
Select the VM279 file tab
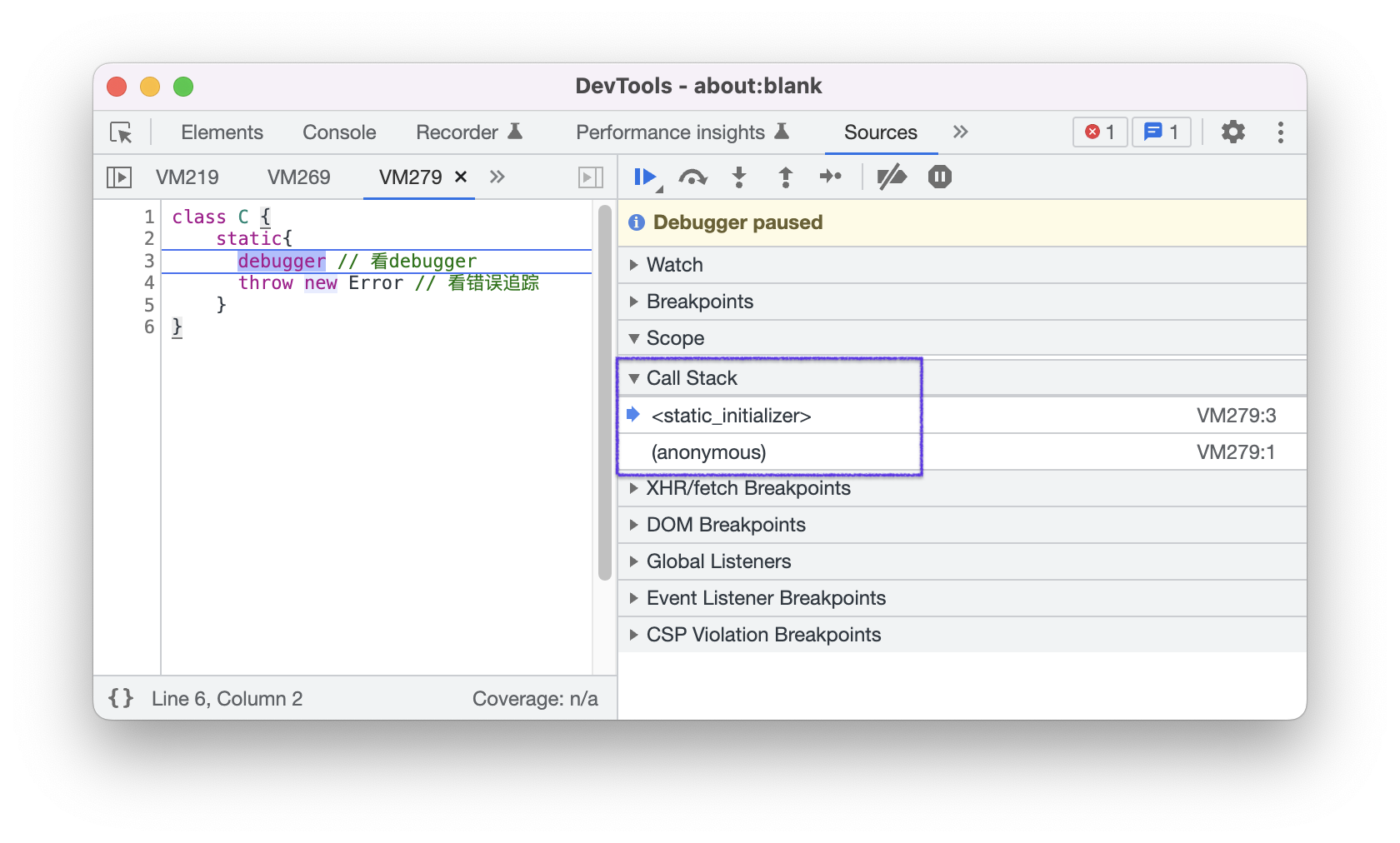pyautogui.click(x=410, y=177)
